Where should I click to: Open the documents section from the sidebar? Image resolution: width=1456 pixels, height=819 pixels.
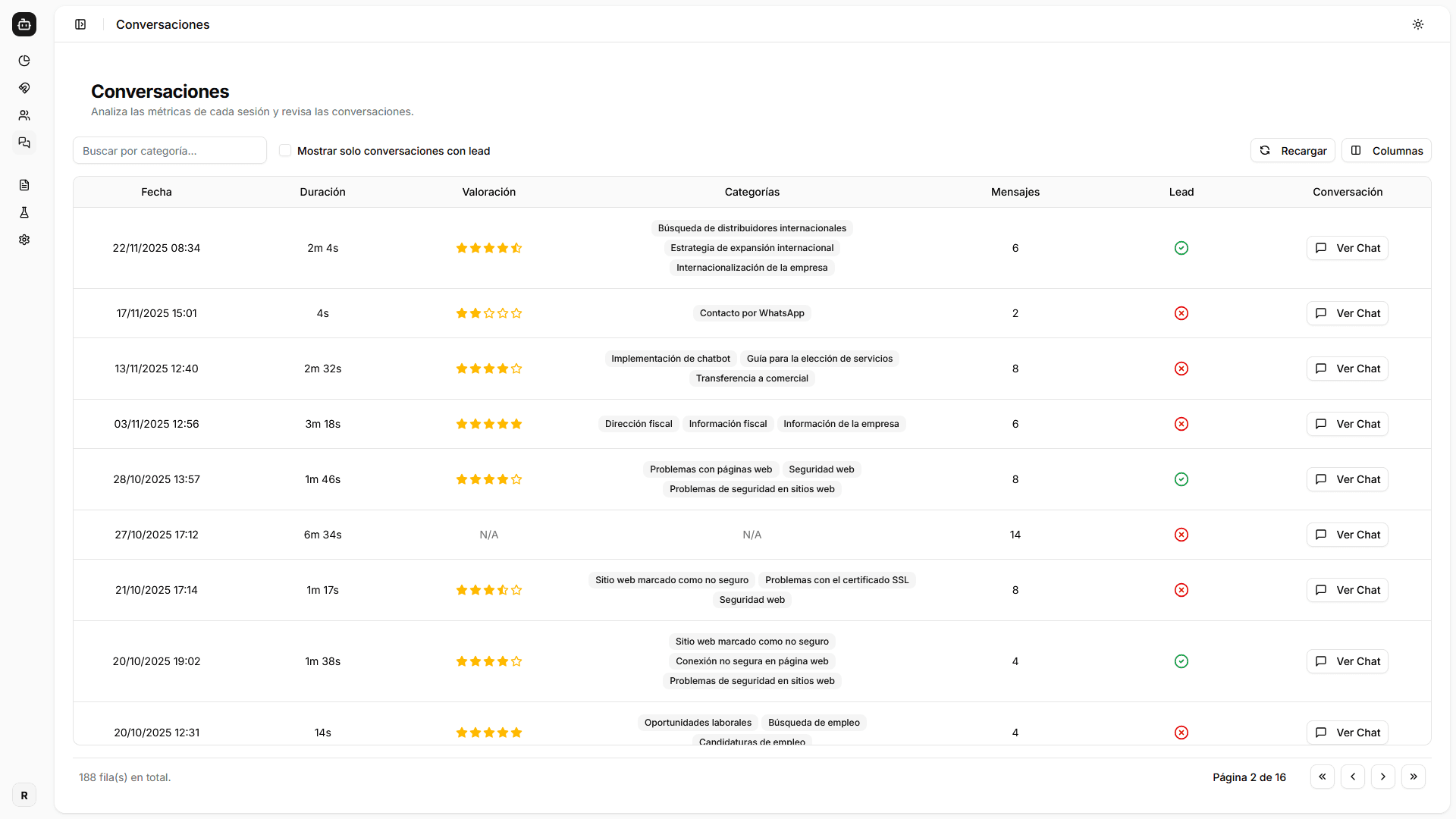(x=24, y=184)
